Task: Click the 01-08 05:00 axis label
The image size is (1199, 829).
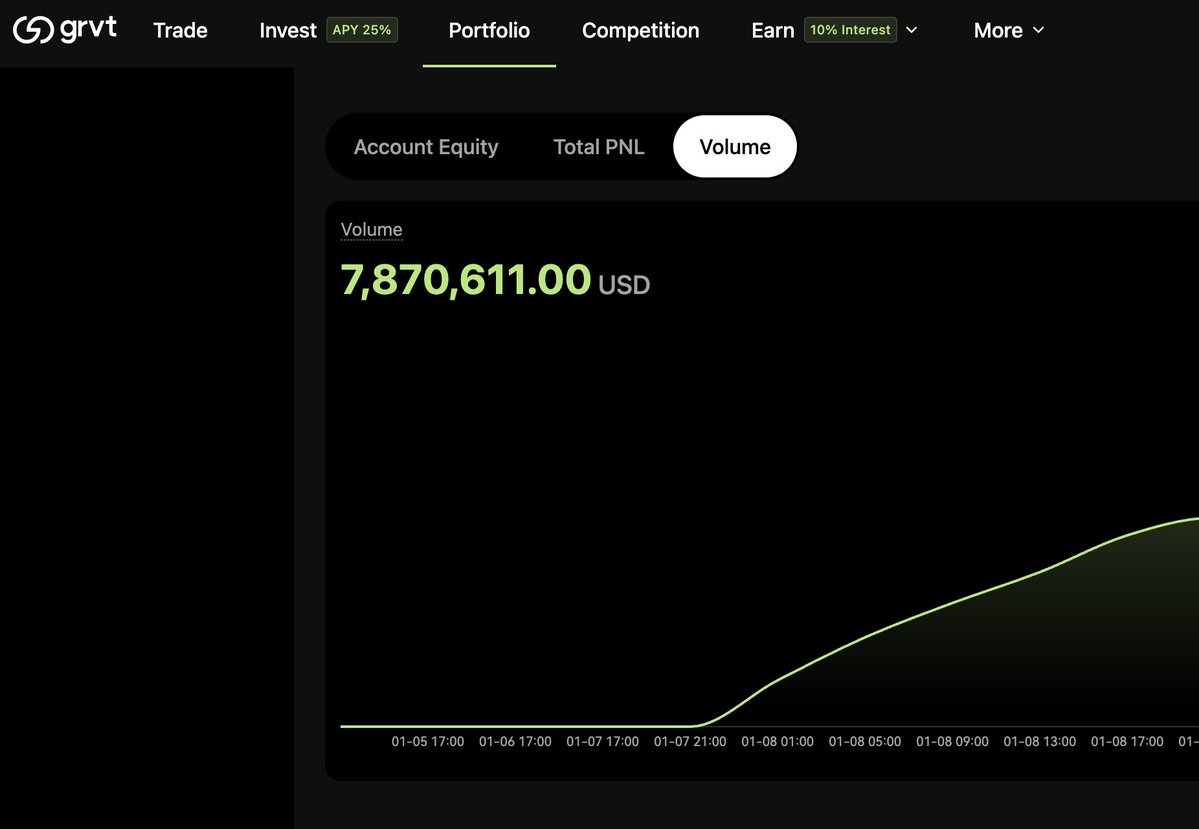Action: pyautogui.click(x=865, y=741)
